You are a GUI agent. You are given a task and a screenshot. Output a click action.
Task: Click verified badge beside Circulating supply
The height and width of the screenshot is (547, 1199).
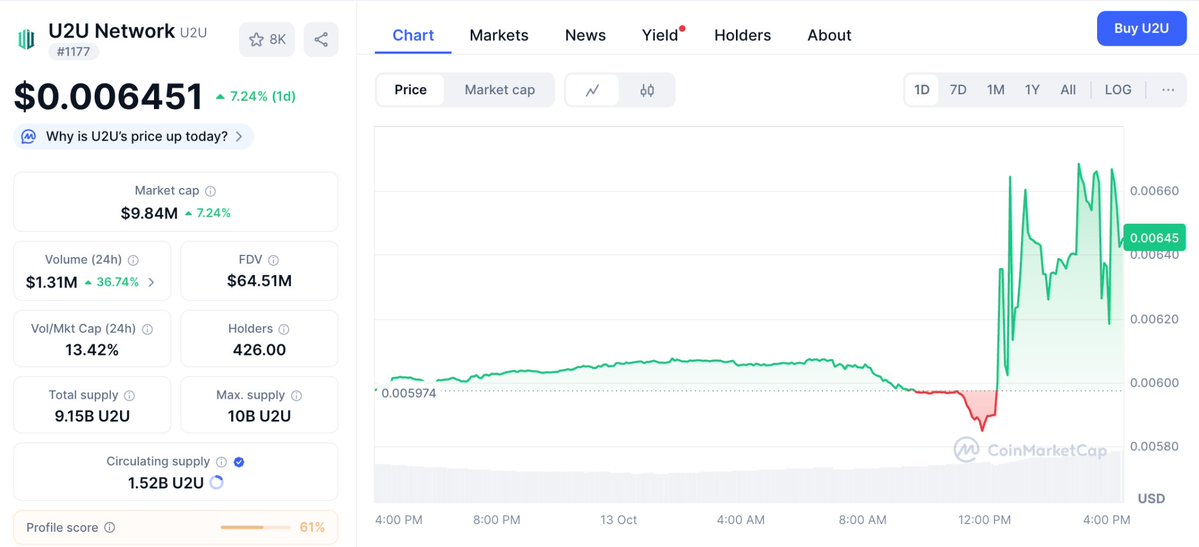pyautogui.click(x=238, y=462)
